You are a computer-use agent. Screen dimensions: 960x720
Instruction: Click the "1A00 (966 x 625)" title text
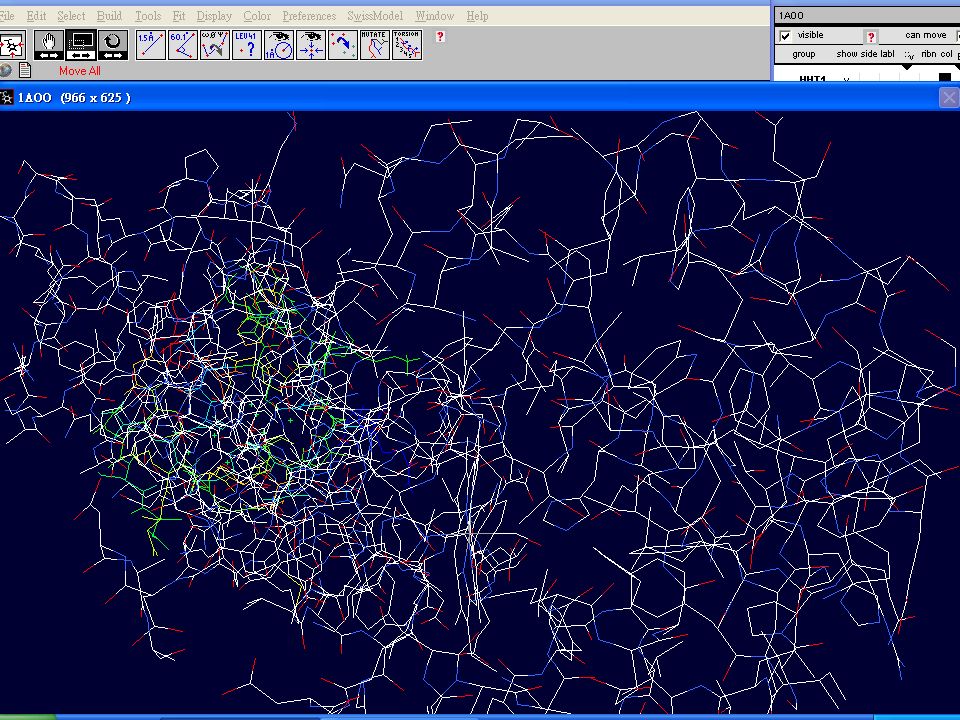pyautogui.click(x=74, y=97)
